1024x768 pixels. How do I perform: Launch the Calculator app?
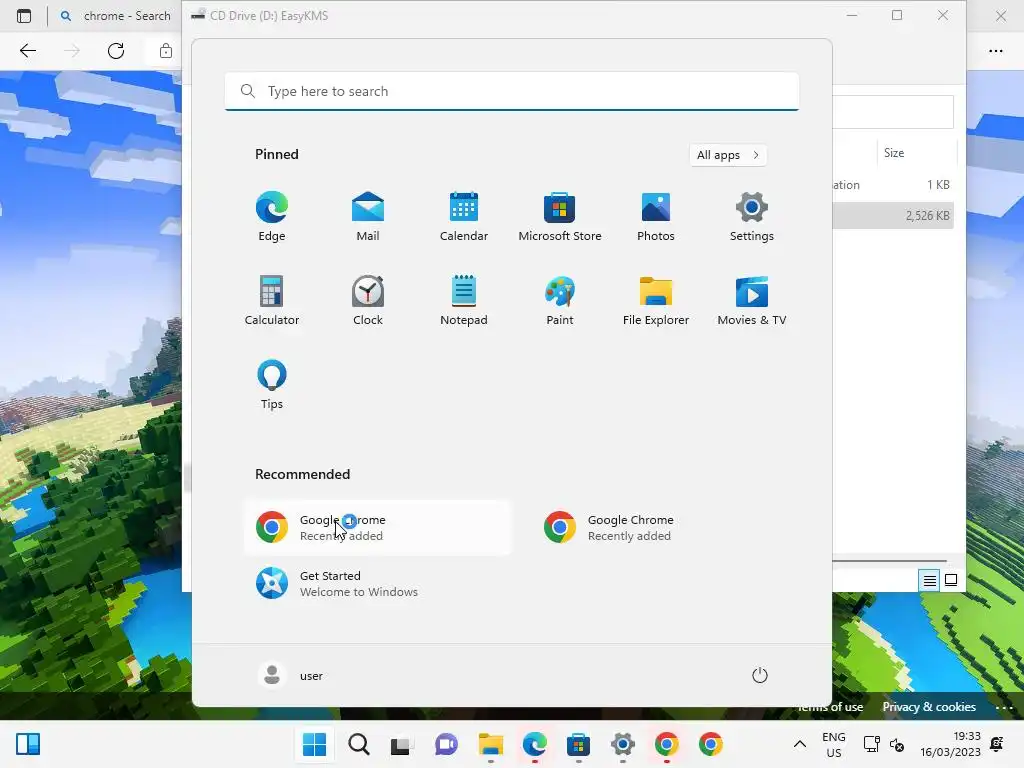pos(272,300)
